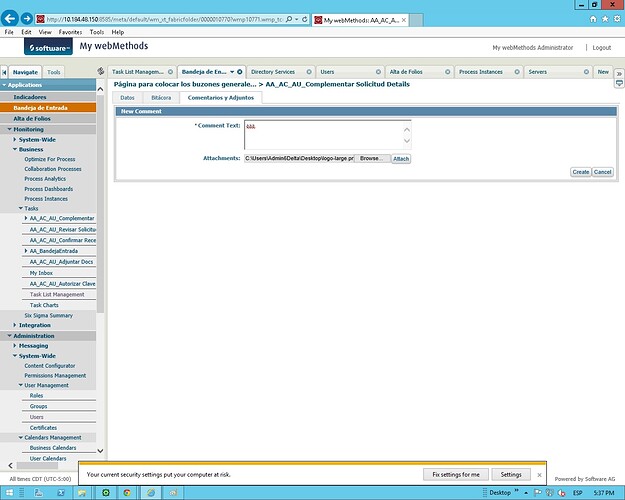Dismiss the security settings notification bar
This screenshot has width=625, height=500.
pyautogui.click(x=539, y=475)
